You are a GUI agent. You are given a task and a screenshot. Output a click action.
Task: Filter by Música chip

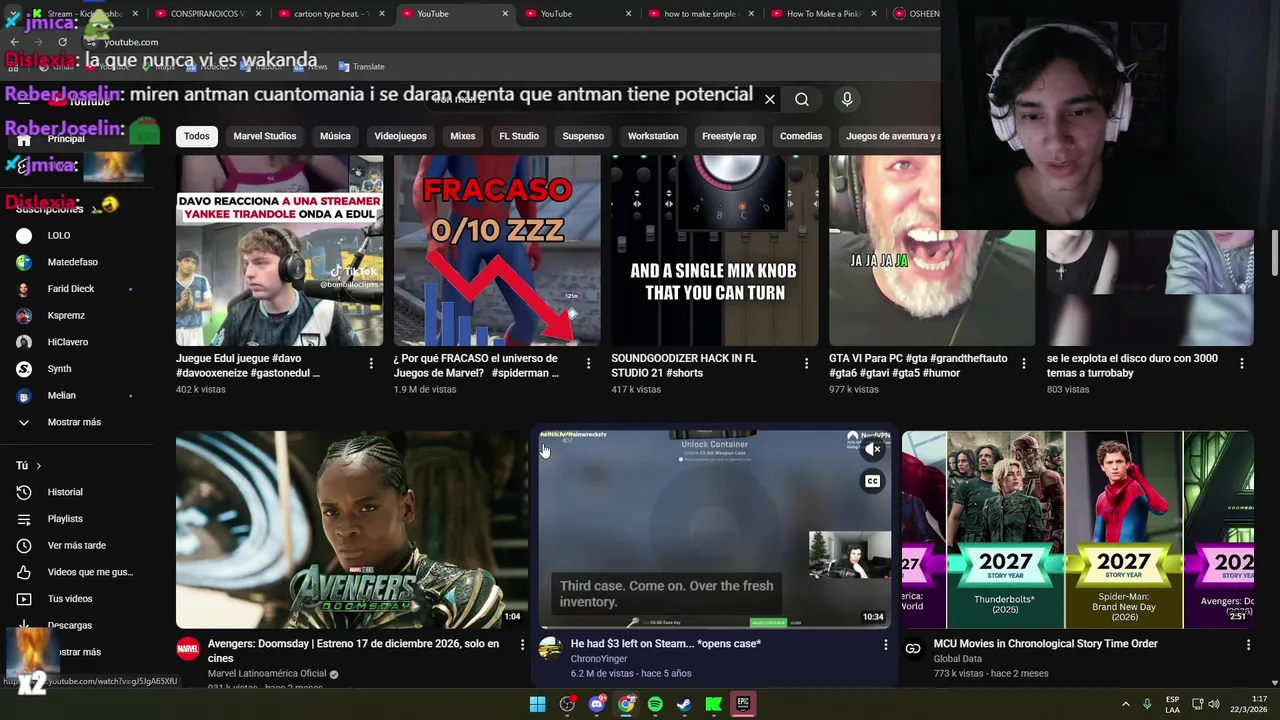[335, 136]
